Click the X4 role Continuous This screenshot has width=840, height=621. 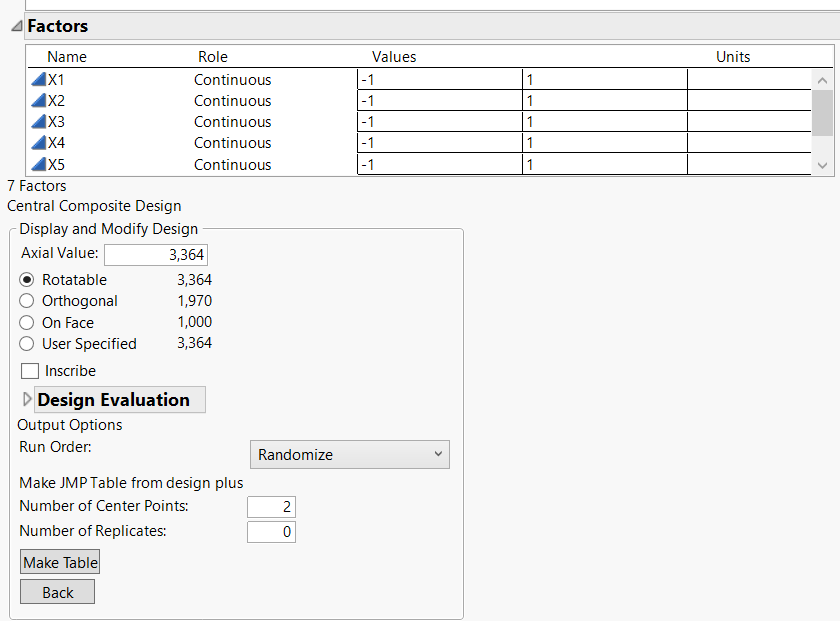[232, 143]
